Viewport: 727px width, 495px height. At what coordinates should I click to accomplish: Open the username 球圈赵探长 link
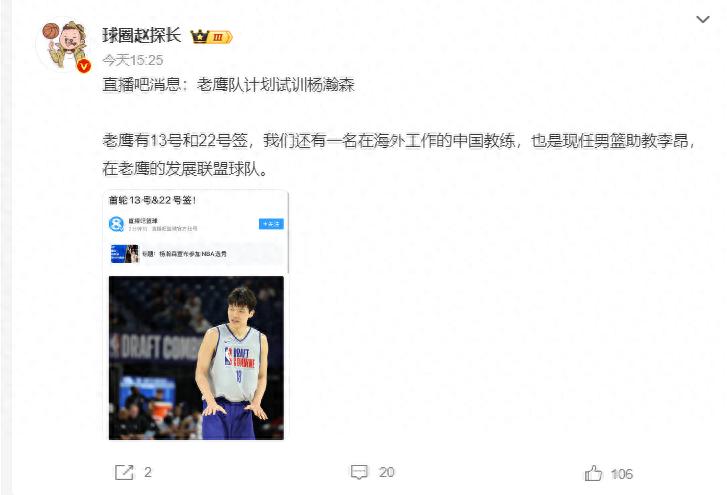point(141,35)
